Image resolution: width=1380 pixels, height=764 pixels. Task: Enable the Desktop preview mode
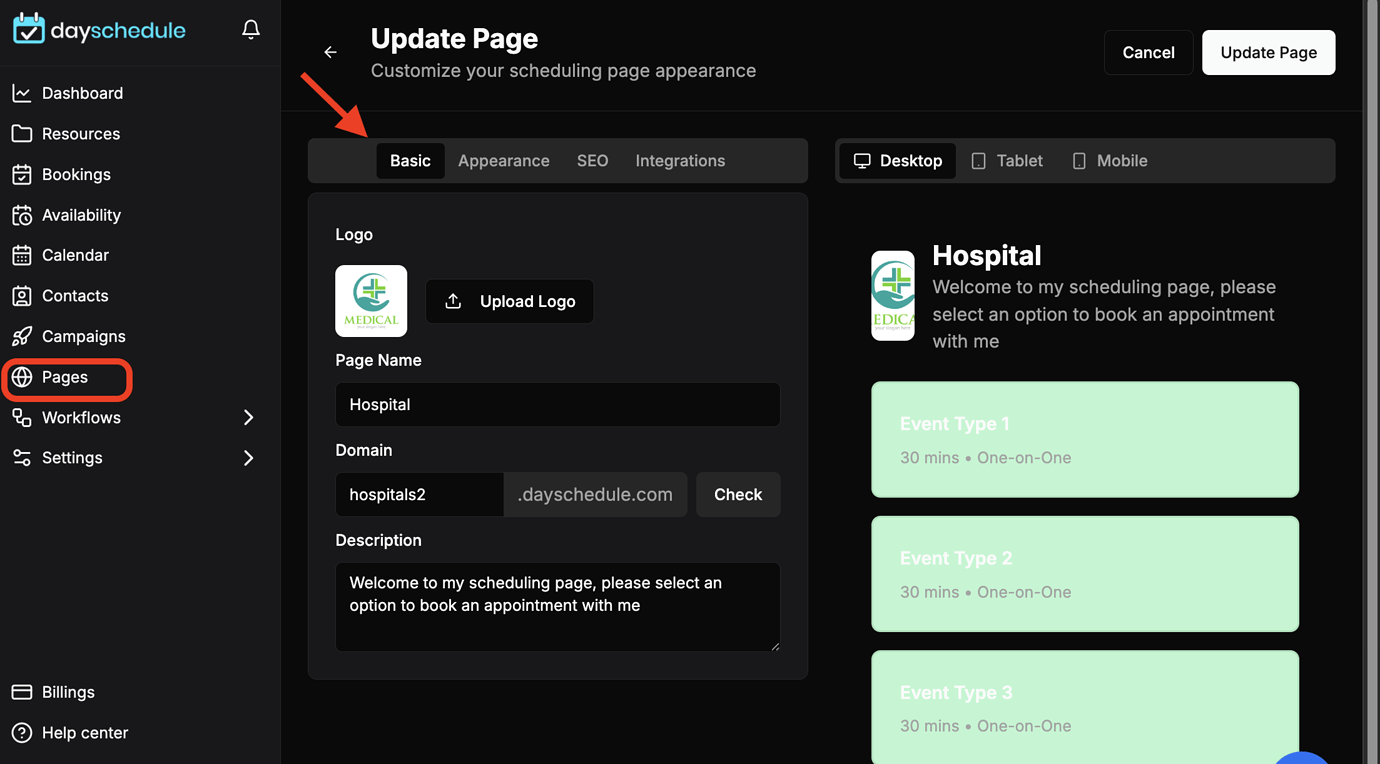[897, 160]
